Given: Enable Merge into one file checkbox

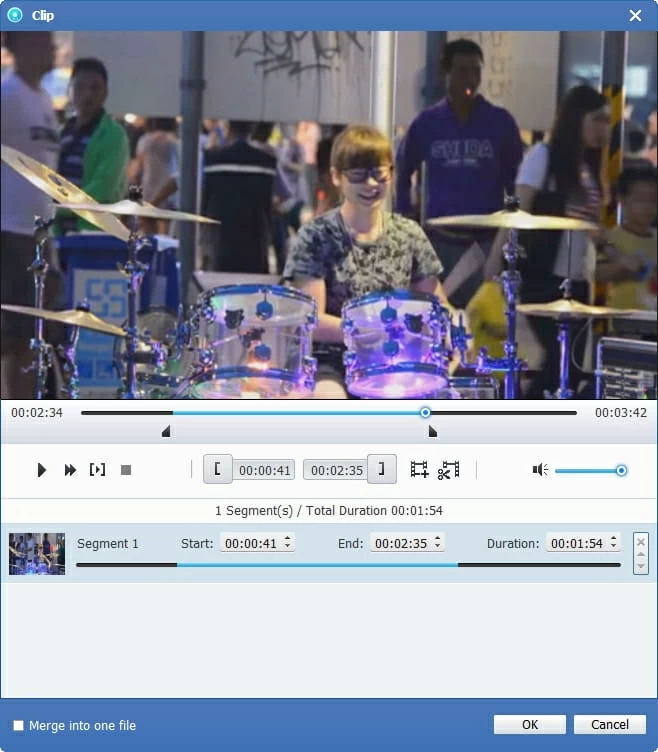Looking at the screenshot, I should [x=18, y=725].
